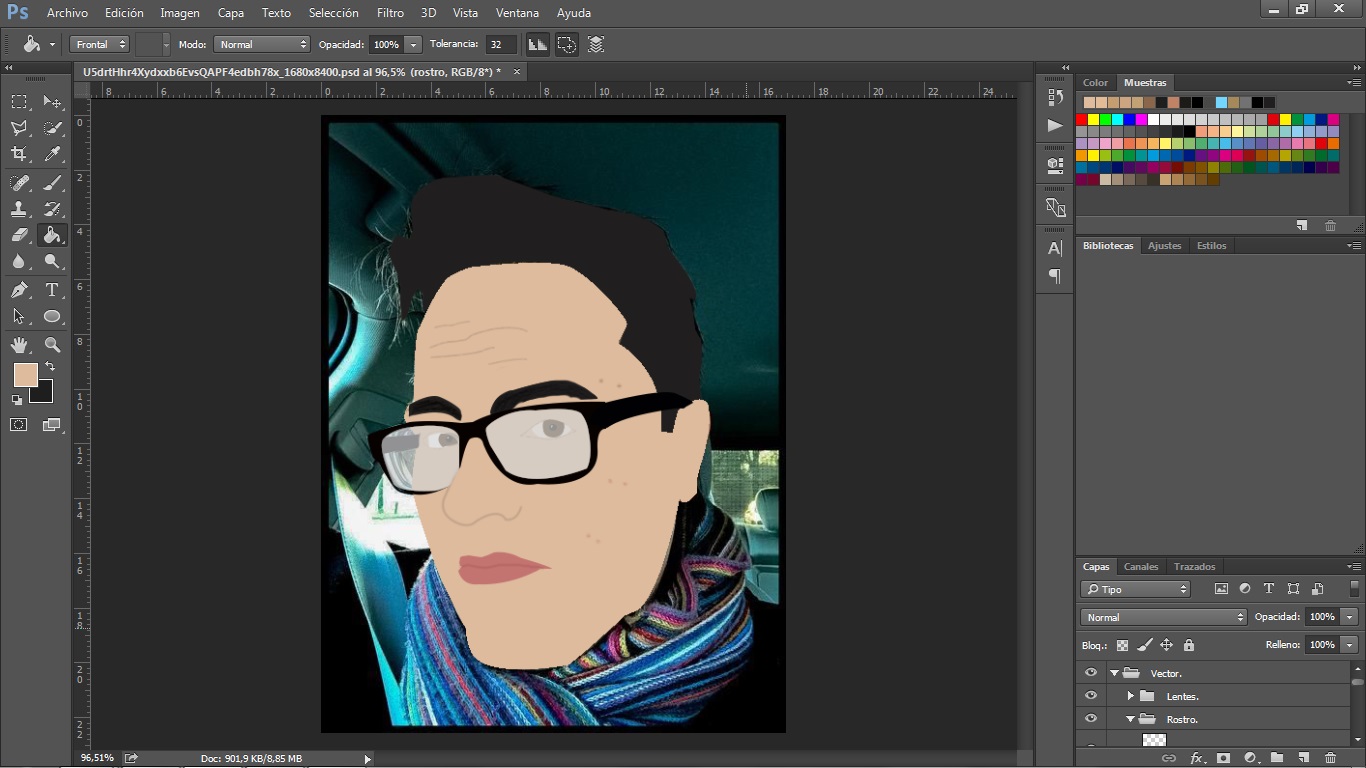Open the Archivo menu
Viewport: 1366px width, 768px height.
(x=67, y=13)
